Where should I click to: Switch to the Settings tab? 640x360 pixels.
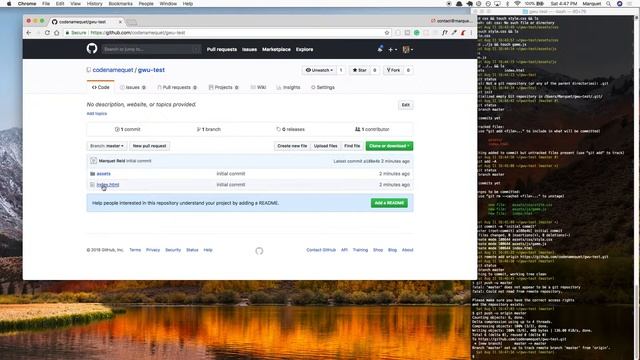[323, 87]
